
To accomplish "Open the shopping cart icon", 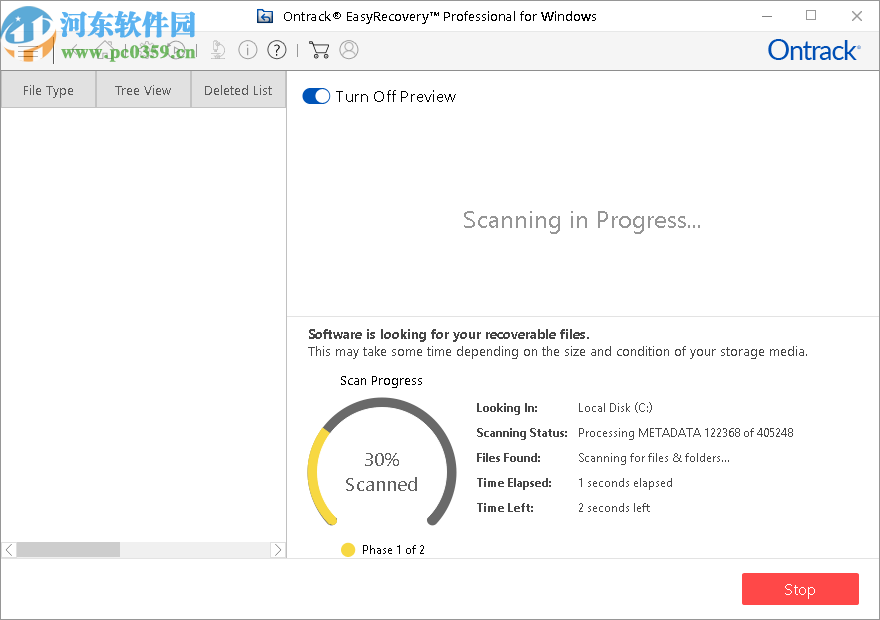I will point(319,50).
